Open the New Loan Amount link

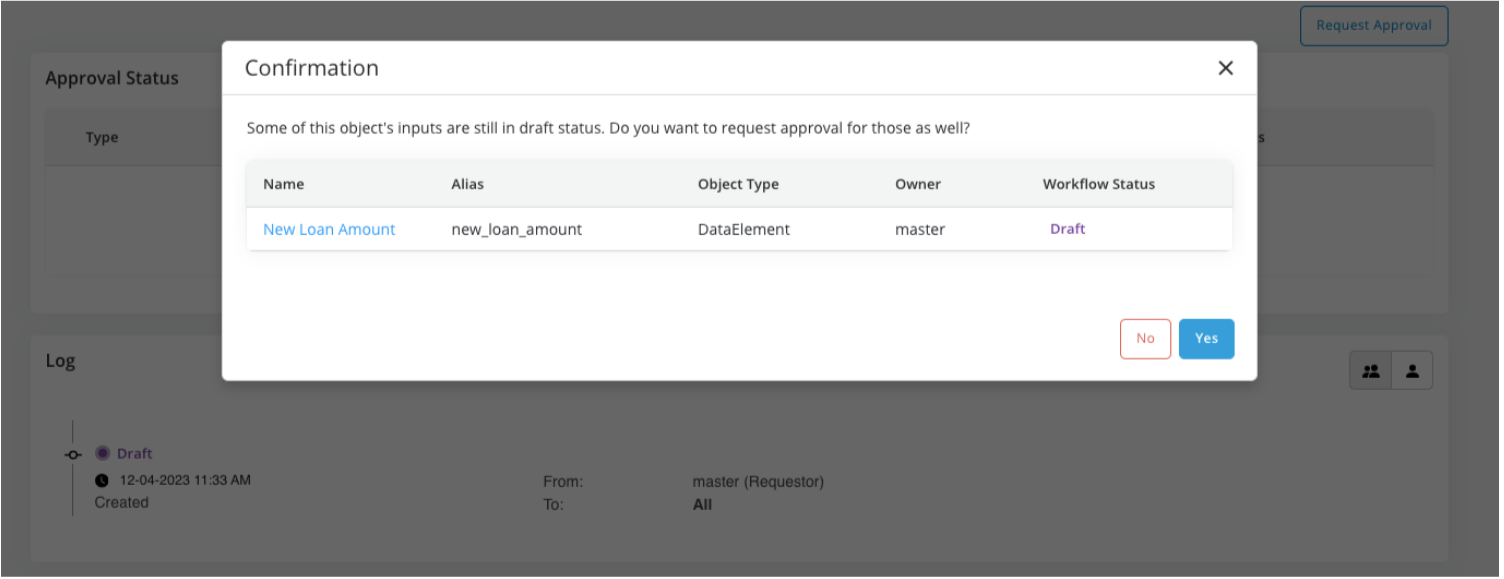329,229
